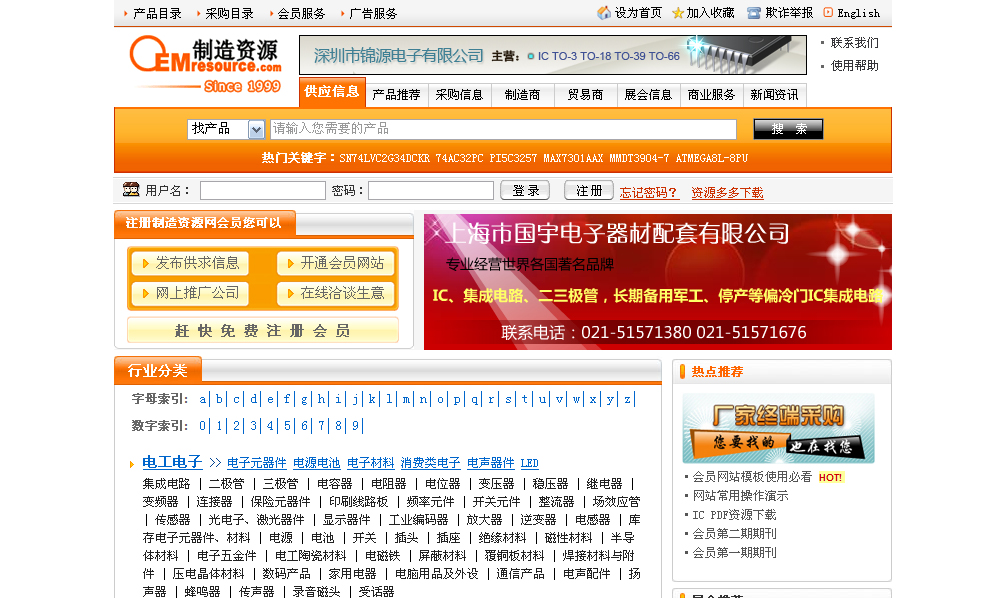Click the 赶快免费注册会员 button
This screenshot has width=1007, height=598.
tap(263, 331)
